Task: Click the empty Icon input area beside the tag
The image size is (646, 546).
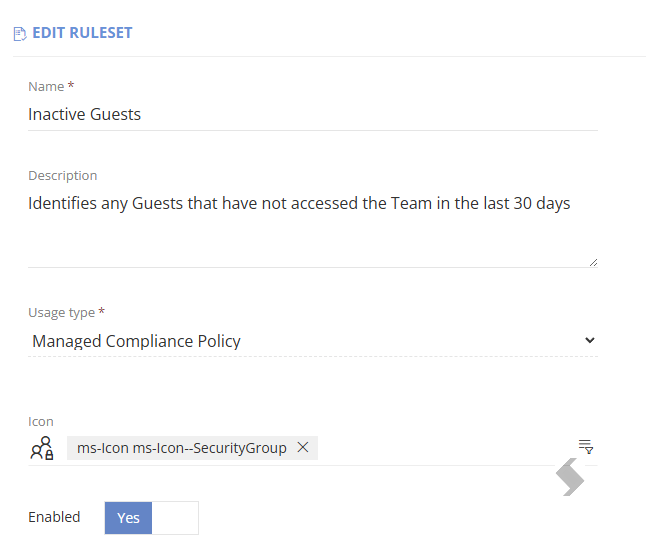Action: pyautogui.click(x=447, y=448)
